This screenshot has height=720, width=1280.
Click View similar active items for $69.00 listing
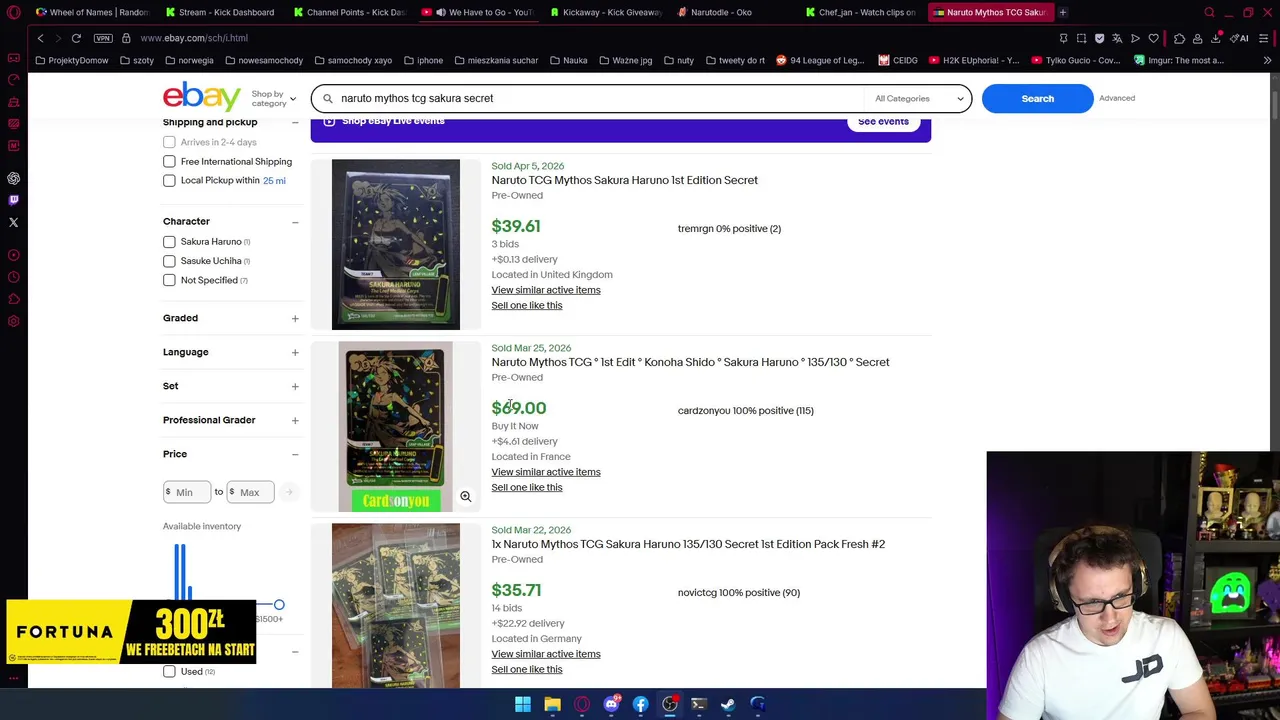(x=546, y=472)
